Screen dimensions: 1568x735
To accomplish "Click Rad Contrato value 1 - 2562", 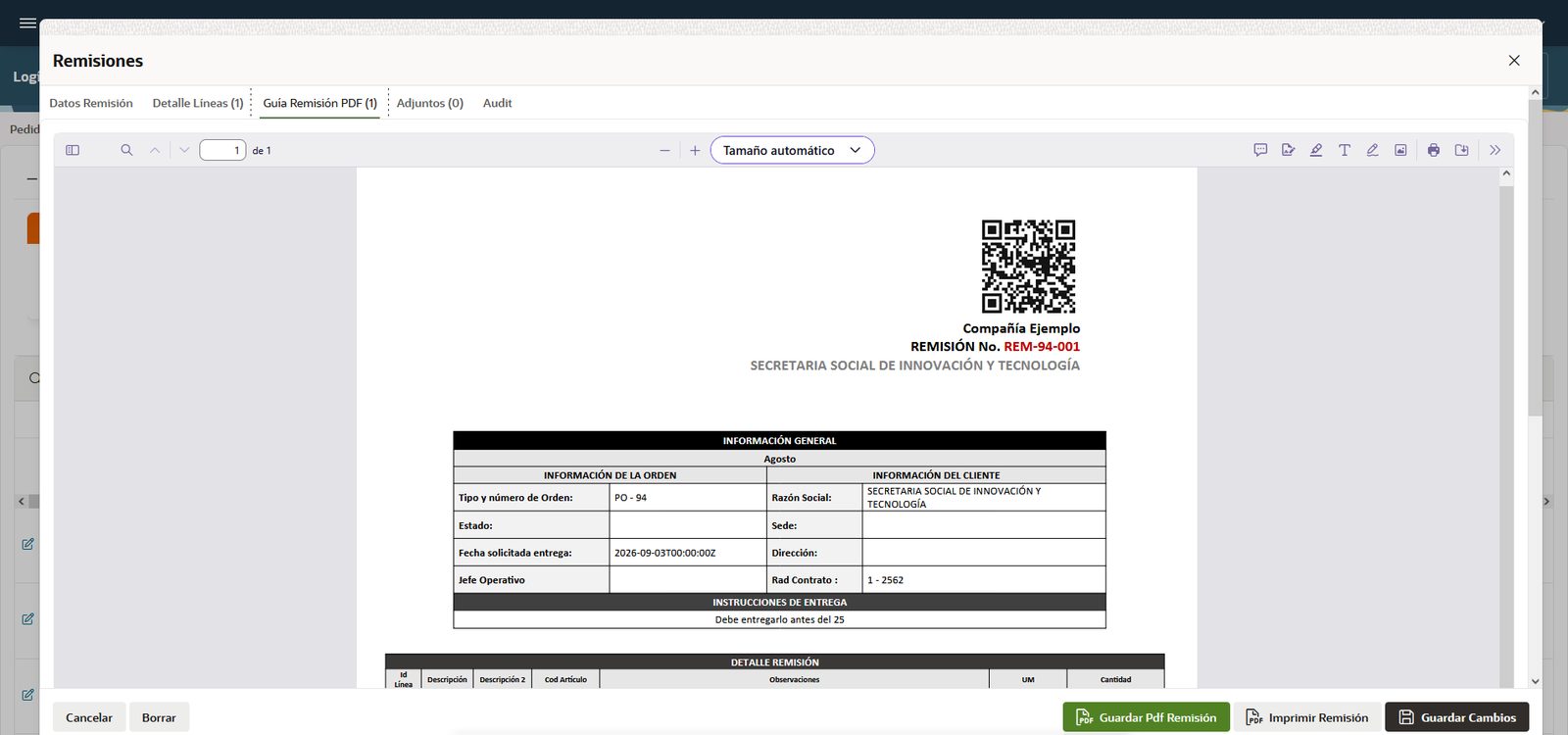I will (885, 580).
